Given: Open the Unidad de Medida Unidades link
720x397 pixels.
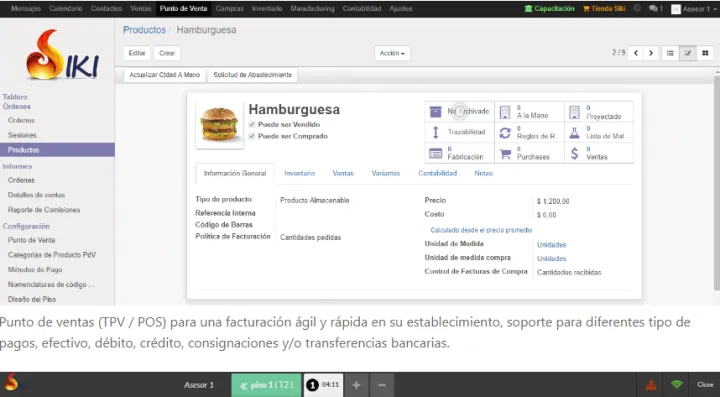Looking at the screenshot, I should pyautogui.click(x=551, y=245).
